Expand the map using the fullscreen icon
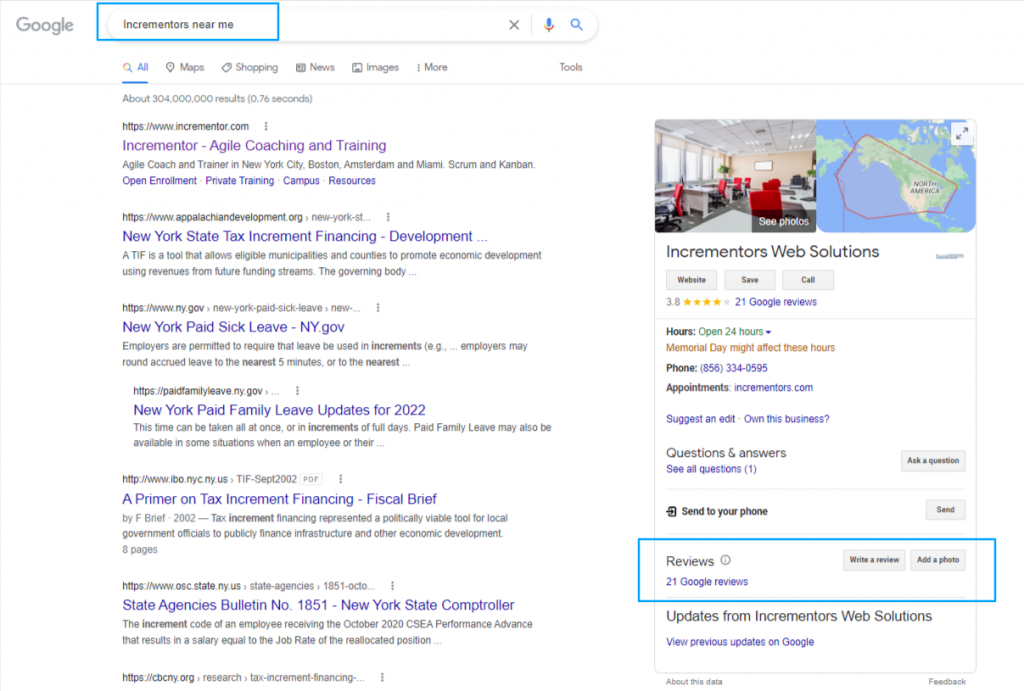Viewport: 1024px width, 691px height. 963,131
